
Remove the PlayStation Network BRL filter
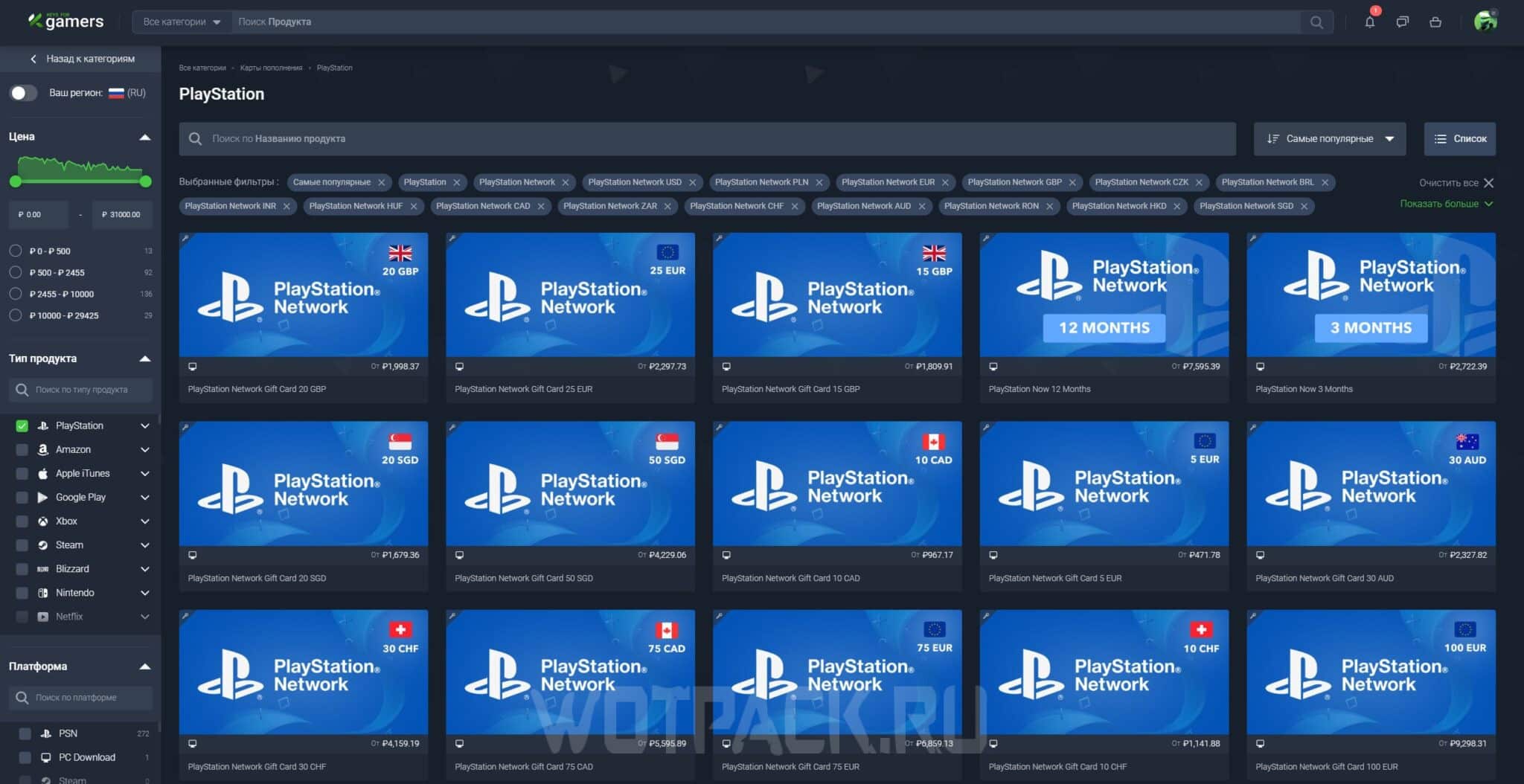[x=1325, y=182]
